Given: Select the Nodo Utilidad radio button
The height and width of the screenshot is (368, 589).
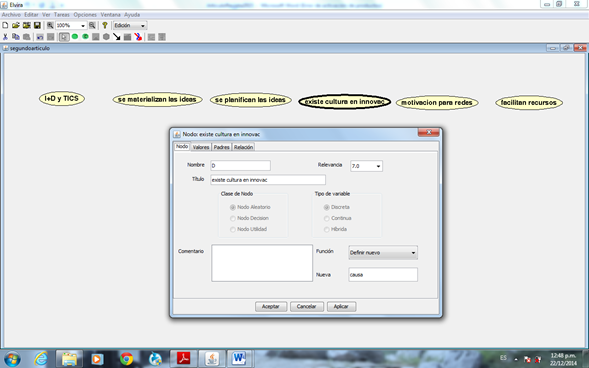Looking at the screenshot, I should point(233,229).
